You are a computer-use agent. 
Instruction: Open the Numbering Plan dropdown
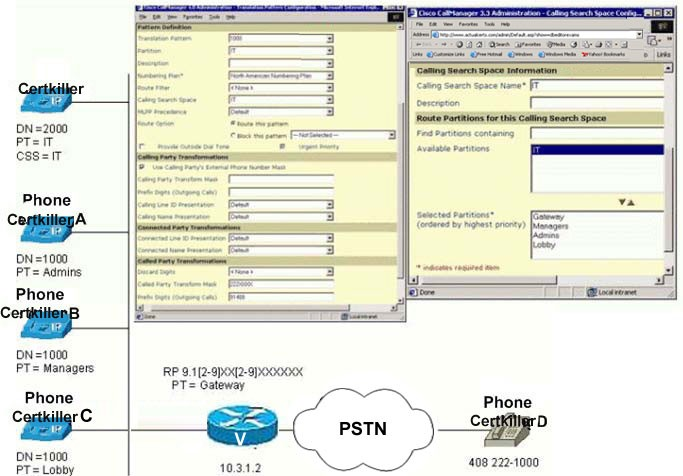pyautogui.click(x=330, y=76)
